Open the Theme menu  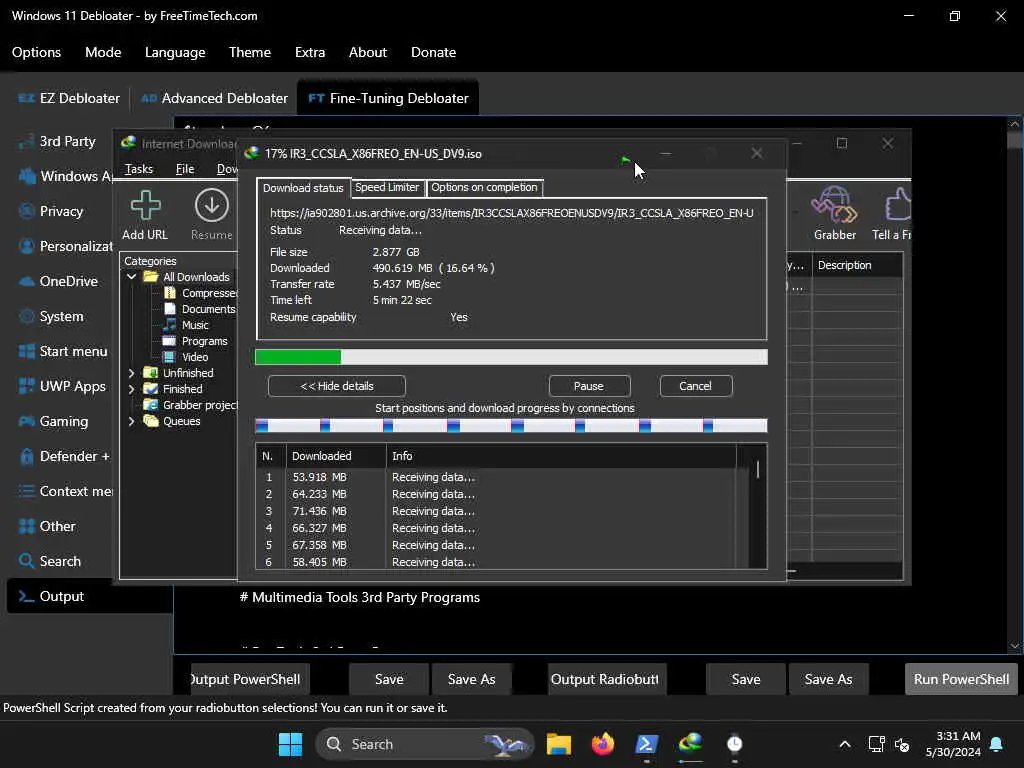point(249,52)
